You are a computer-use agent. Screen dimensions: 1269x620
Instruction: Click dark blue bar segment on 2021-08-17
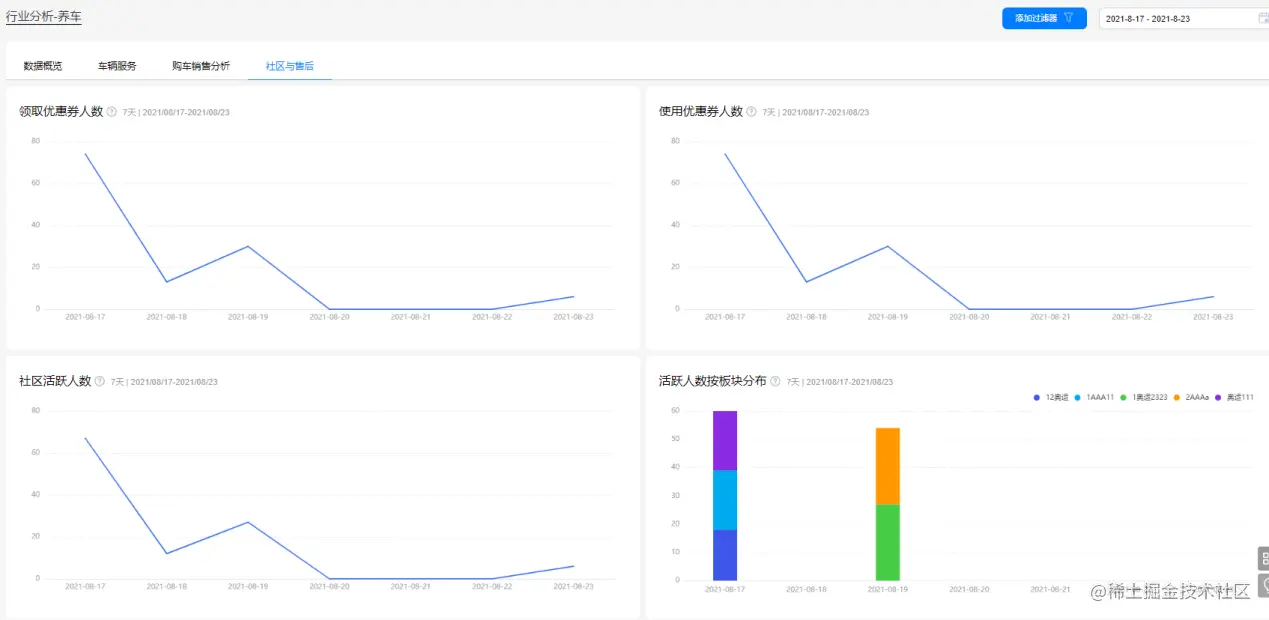(725, 555)
